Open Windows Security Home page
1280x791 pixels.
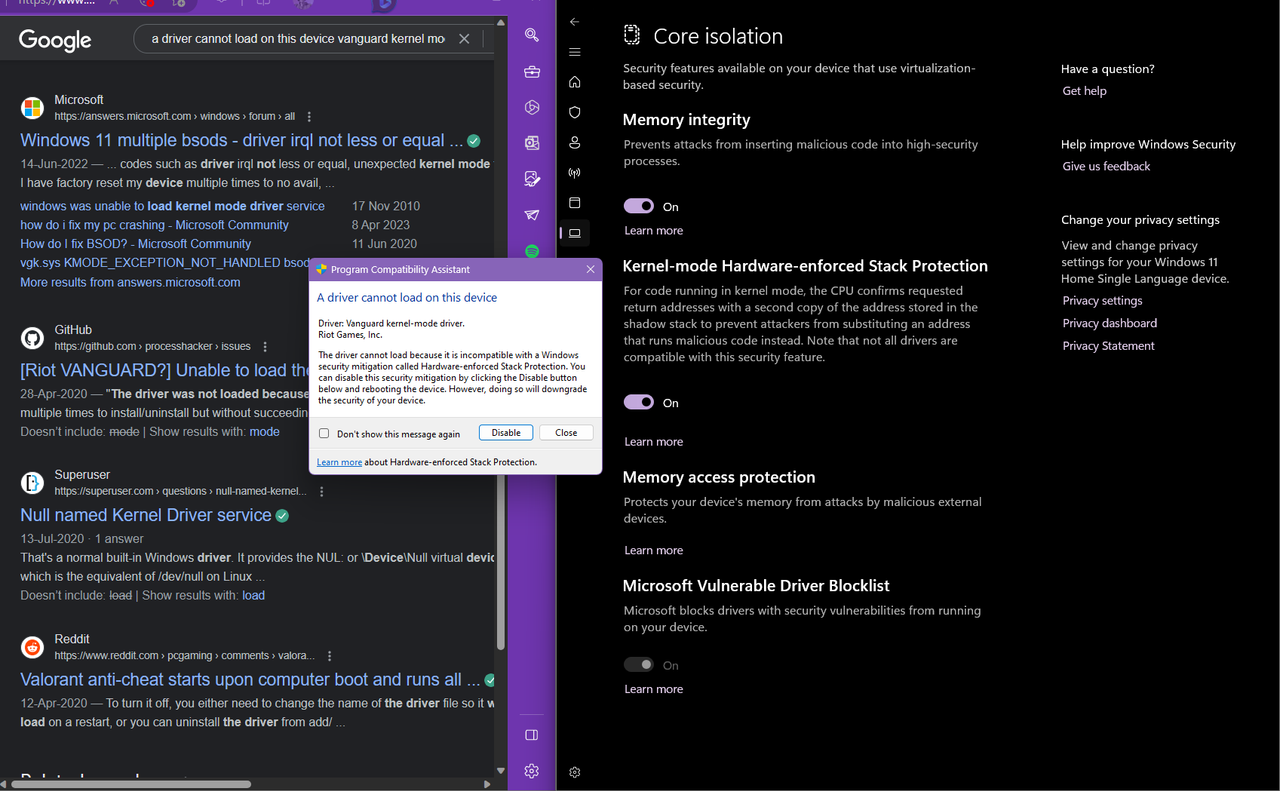(x=574, y=81)
